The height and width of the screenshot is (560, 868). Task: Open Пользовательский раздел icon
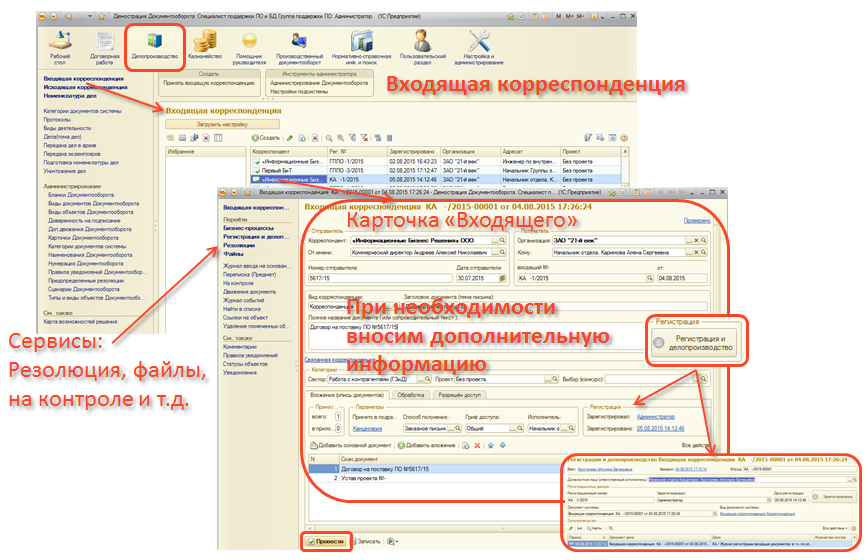coord(422,47)
